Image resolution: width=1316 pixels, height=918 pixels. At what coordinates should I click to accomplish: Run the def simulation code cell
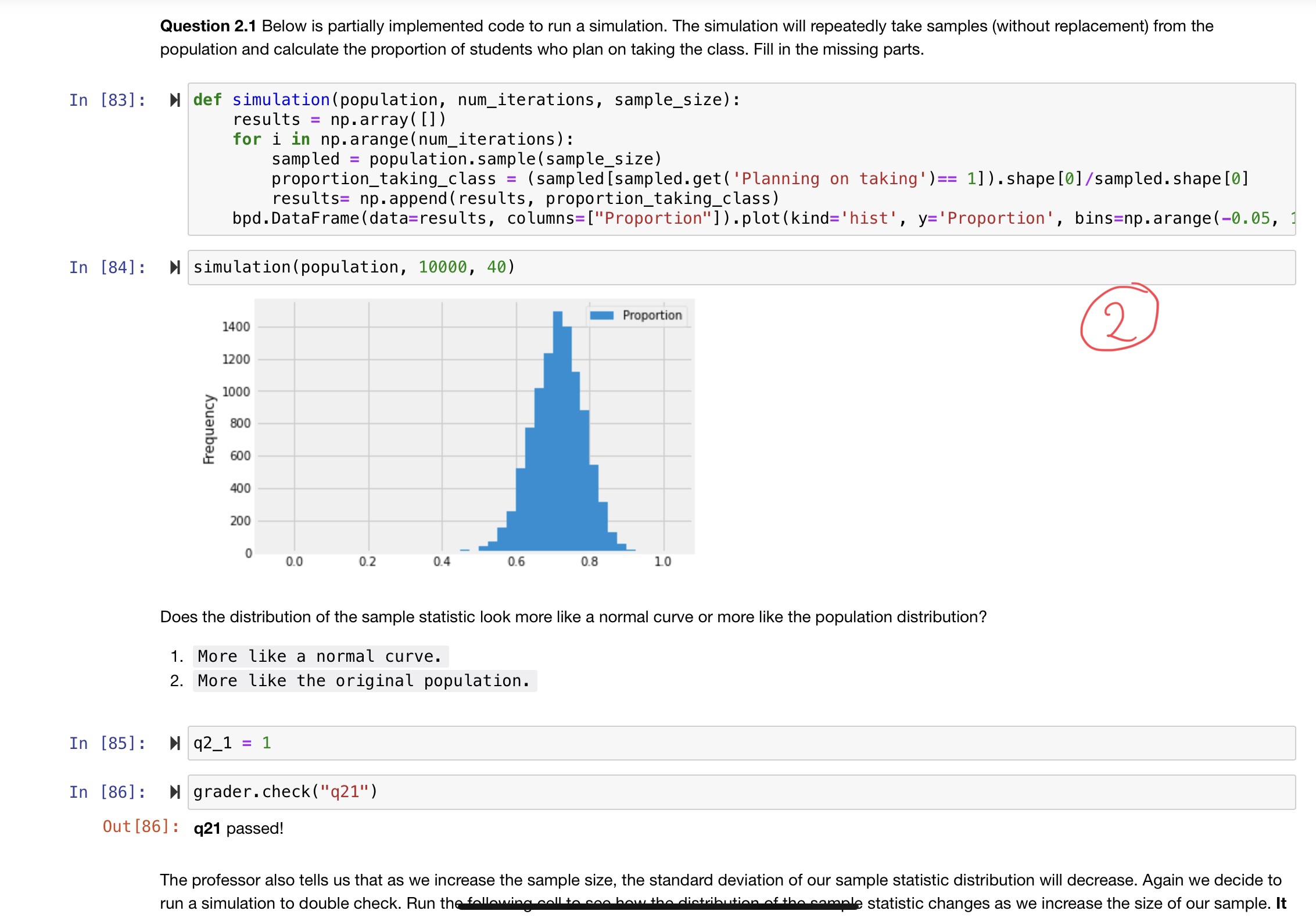click(175, 101)
